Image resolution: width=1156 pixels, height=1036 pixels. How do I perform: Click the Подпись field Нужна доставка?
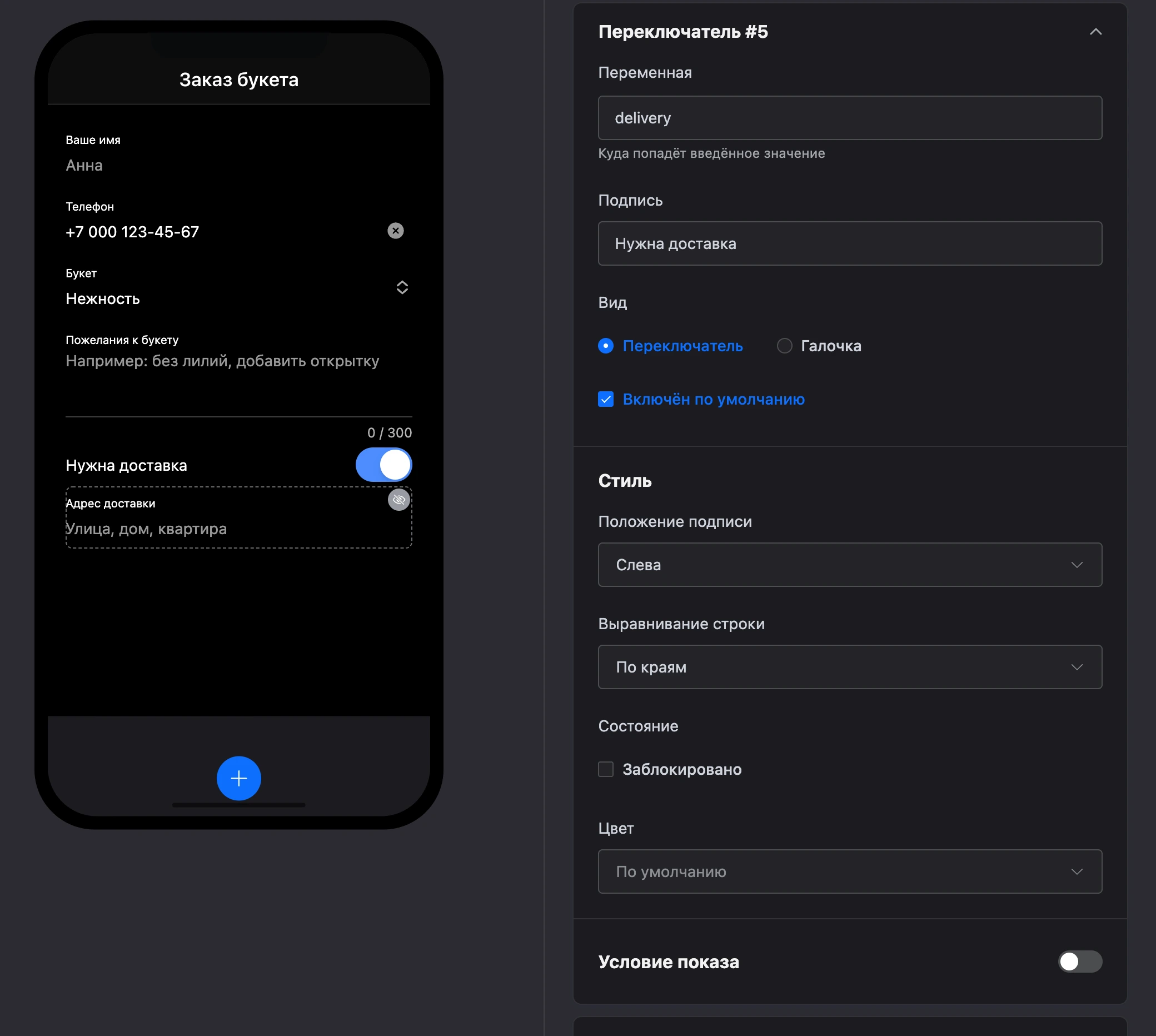coord(850,243)
